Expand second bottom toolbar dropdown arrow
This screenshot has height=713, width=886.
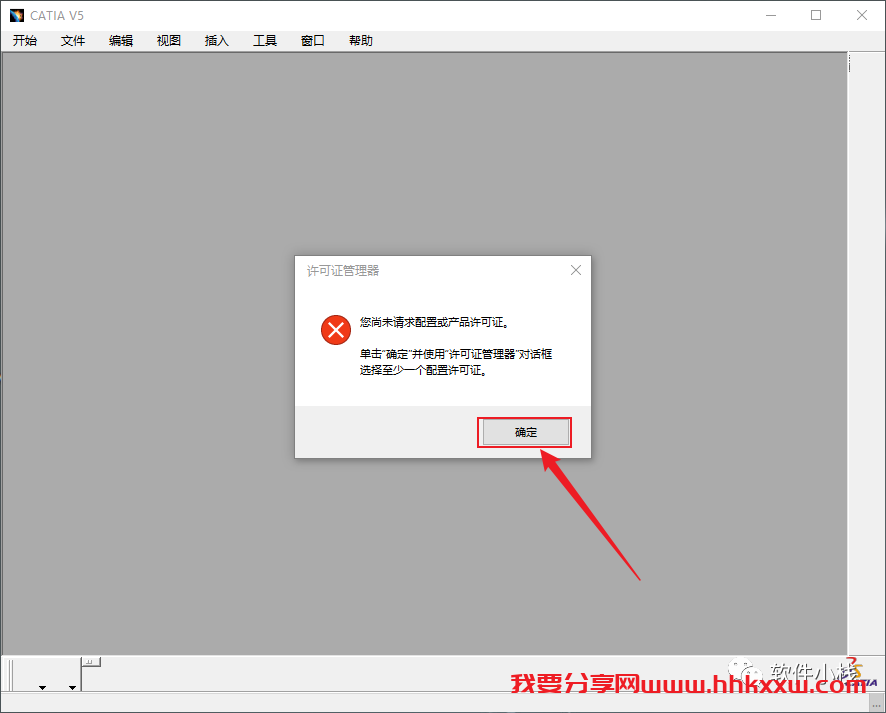(72, 688)
